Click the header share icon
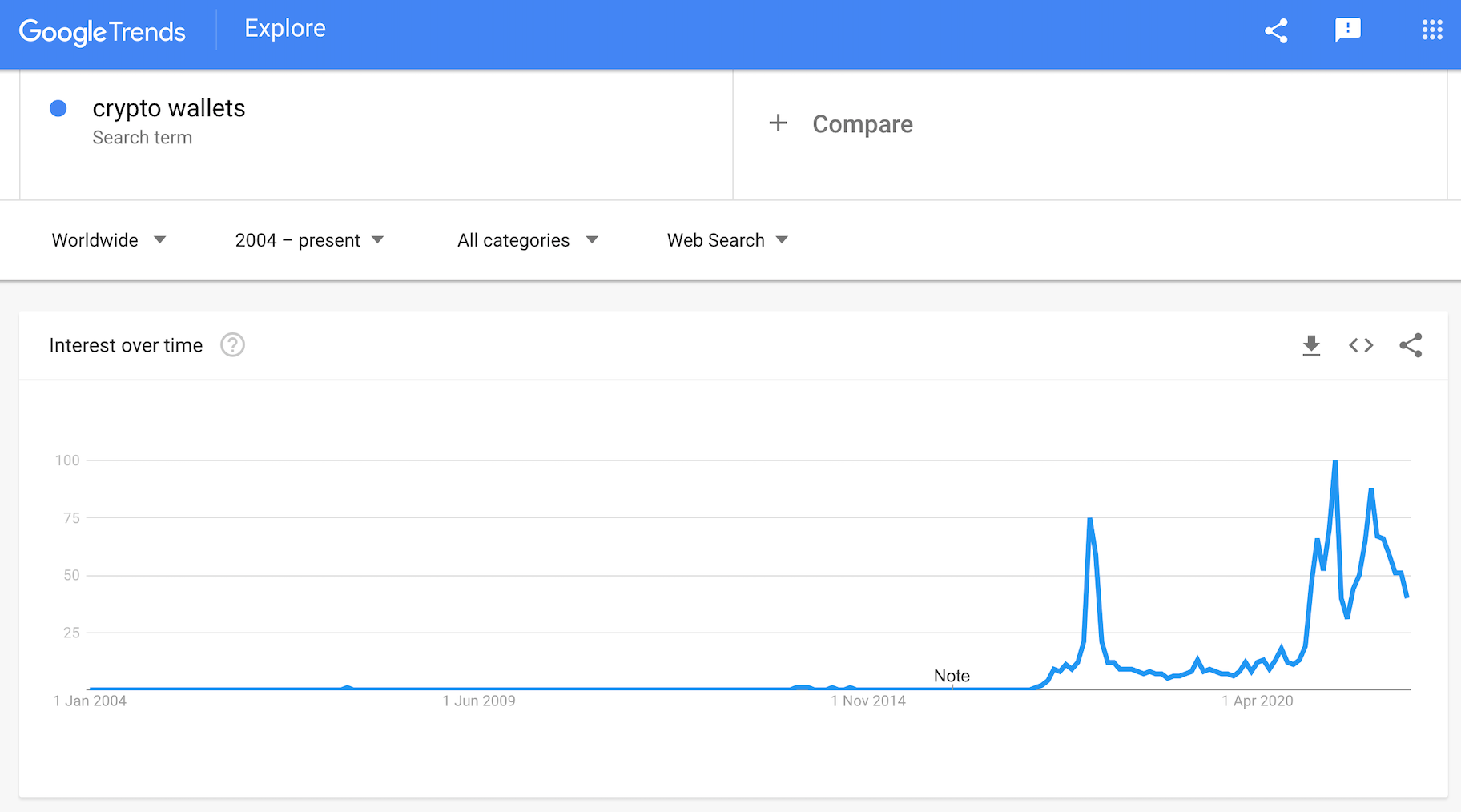Screen dimensions: 1461x812 pos(1276,31)
